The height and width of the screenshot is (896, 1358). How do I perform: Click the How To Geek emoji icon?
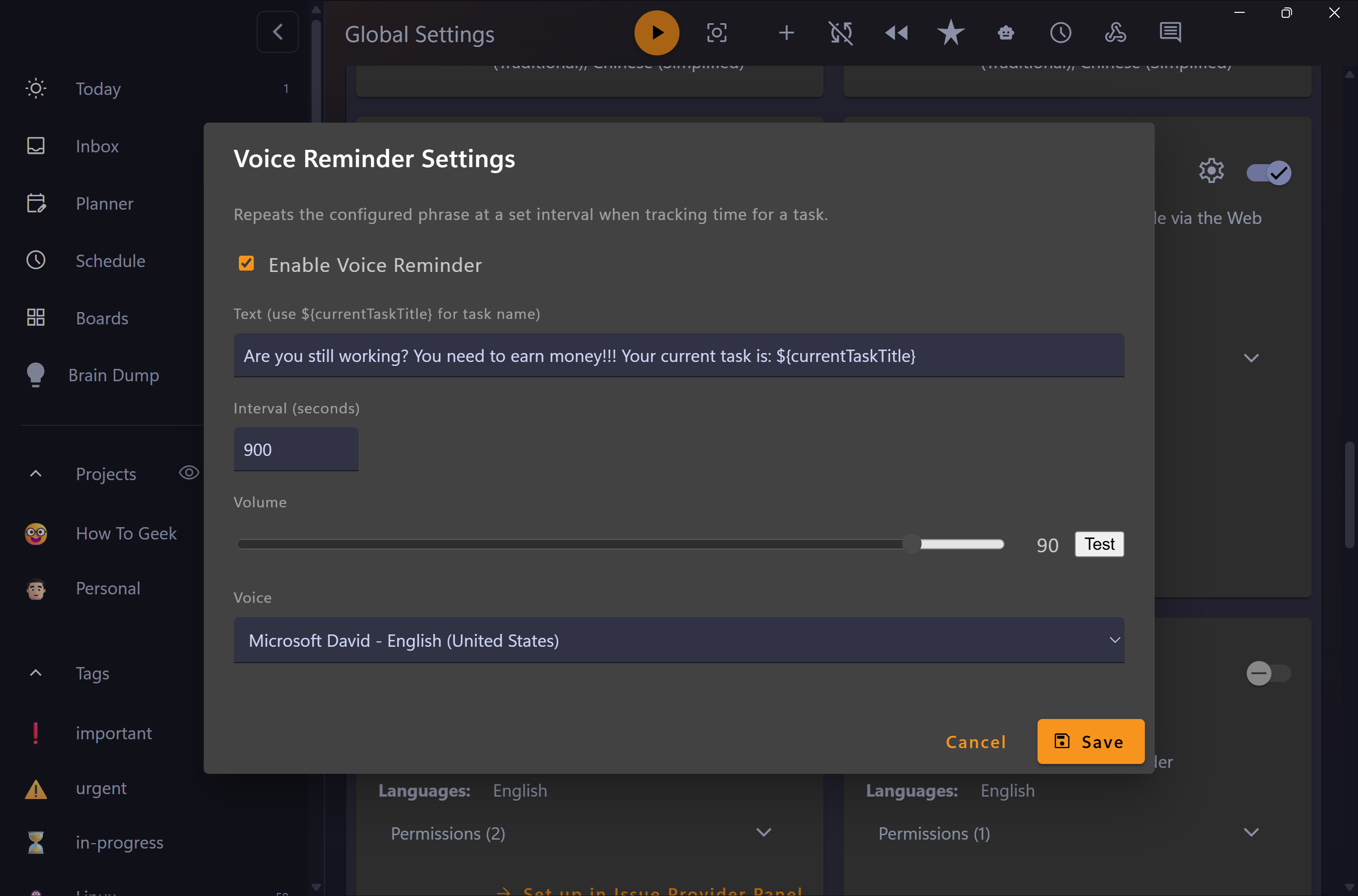(36, 534)
